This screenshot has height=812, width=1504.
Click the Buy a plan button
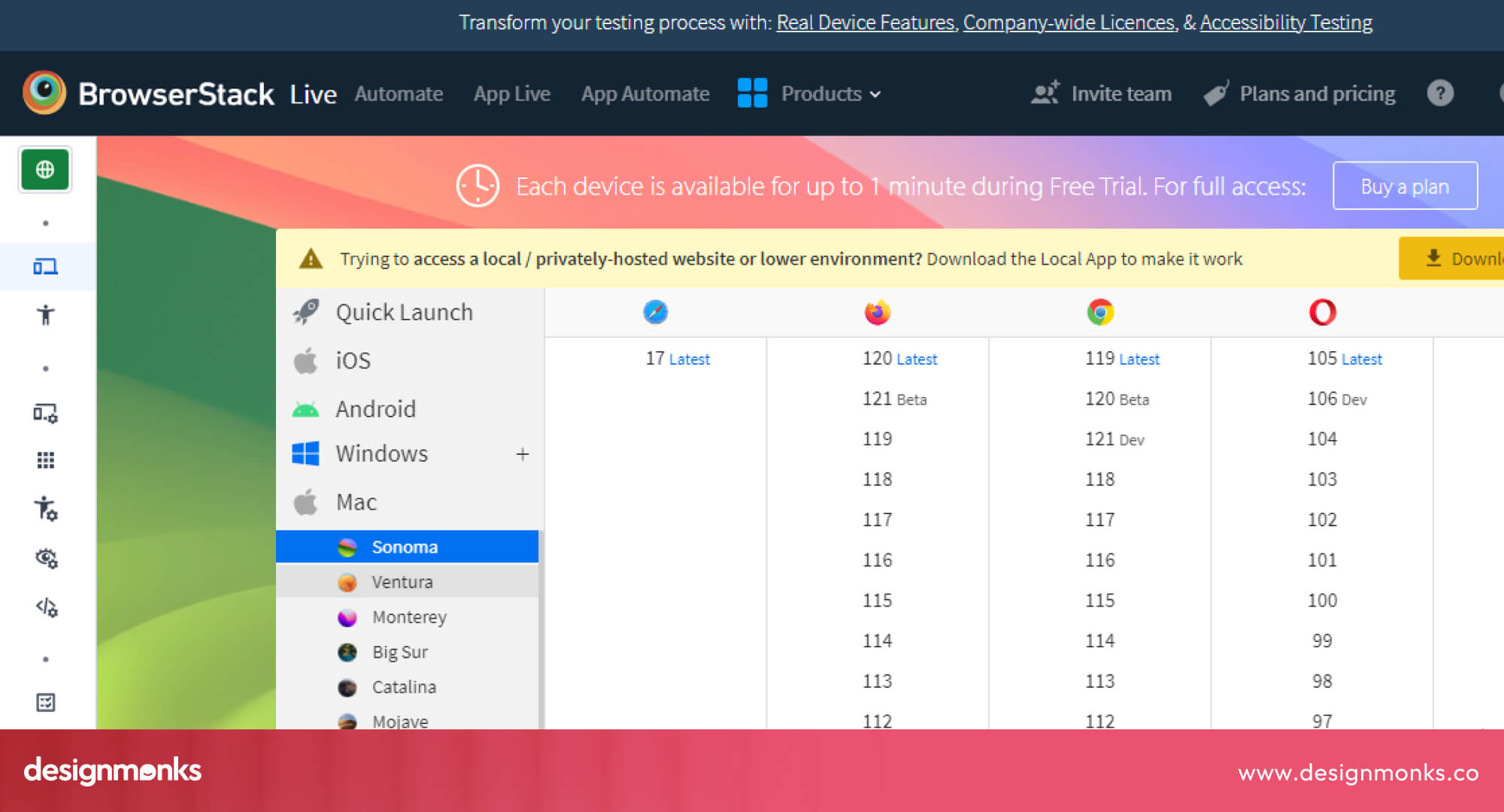pos(1404,186)
